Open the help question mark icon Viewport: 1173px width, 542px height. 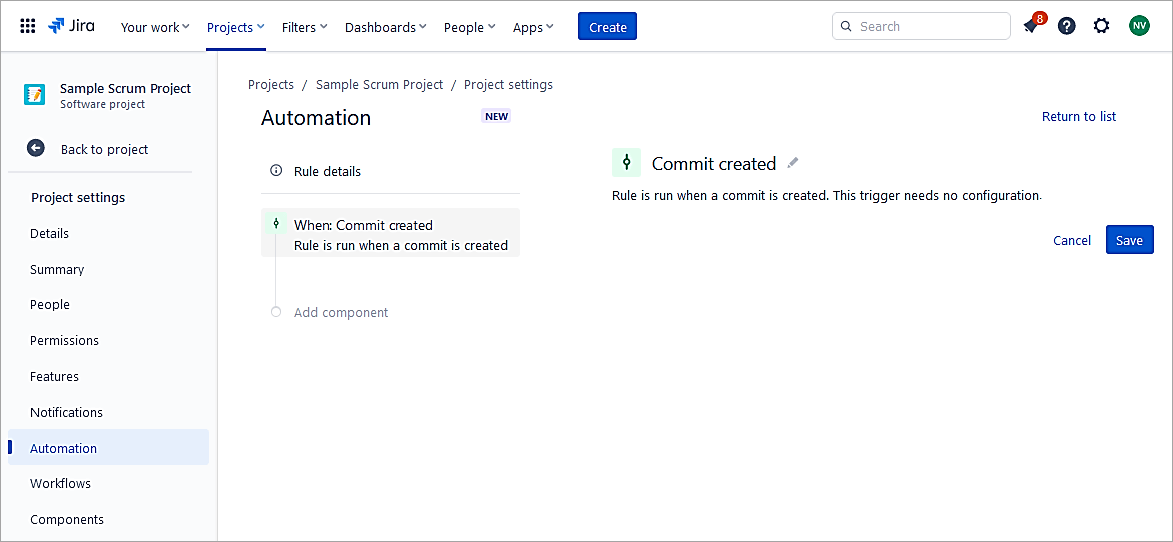[1067, 27]
